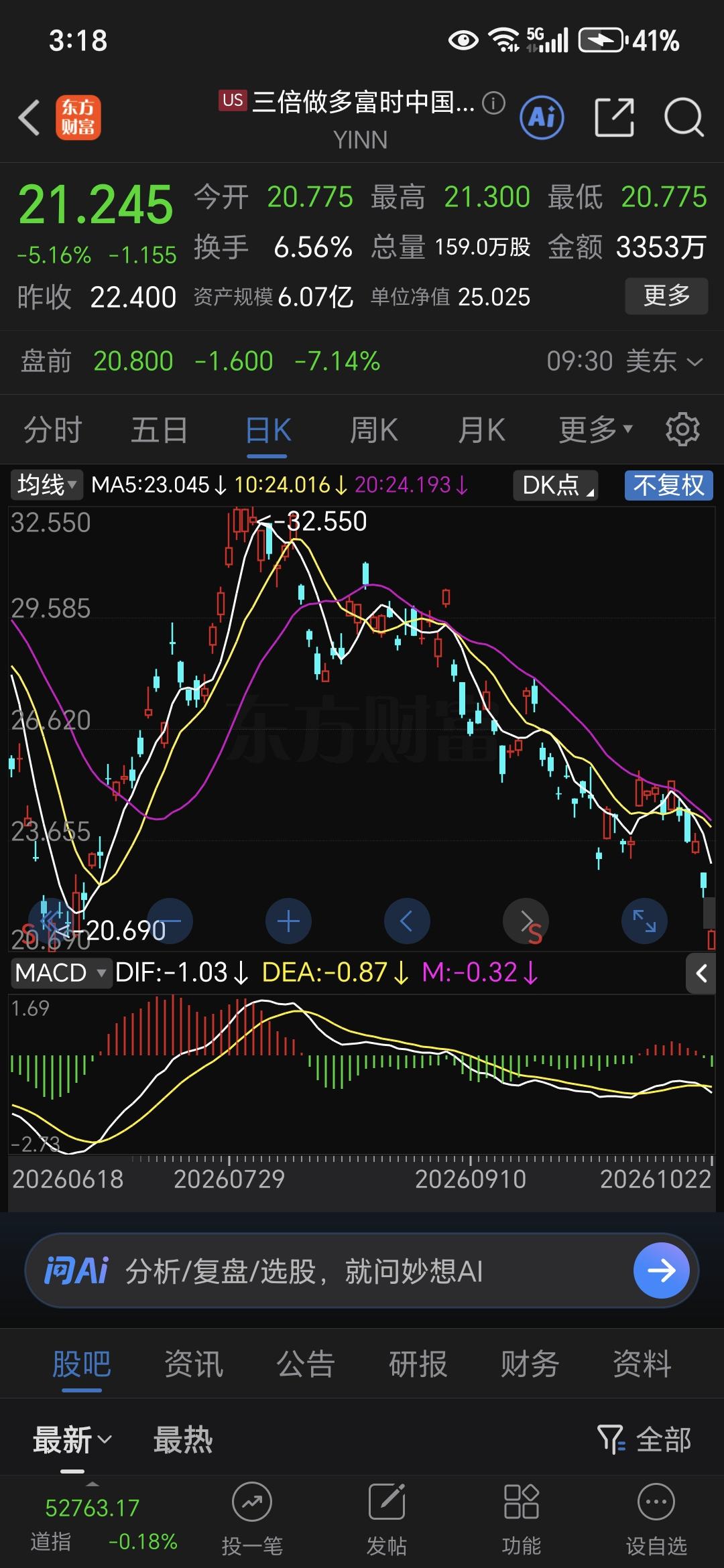Tap 更多 quote details button
This screenshot has height=1568, width=724.
pos(666,296)
